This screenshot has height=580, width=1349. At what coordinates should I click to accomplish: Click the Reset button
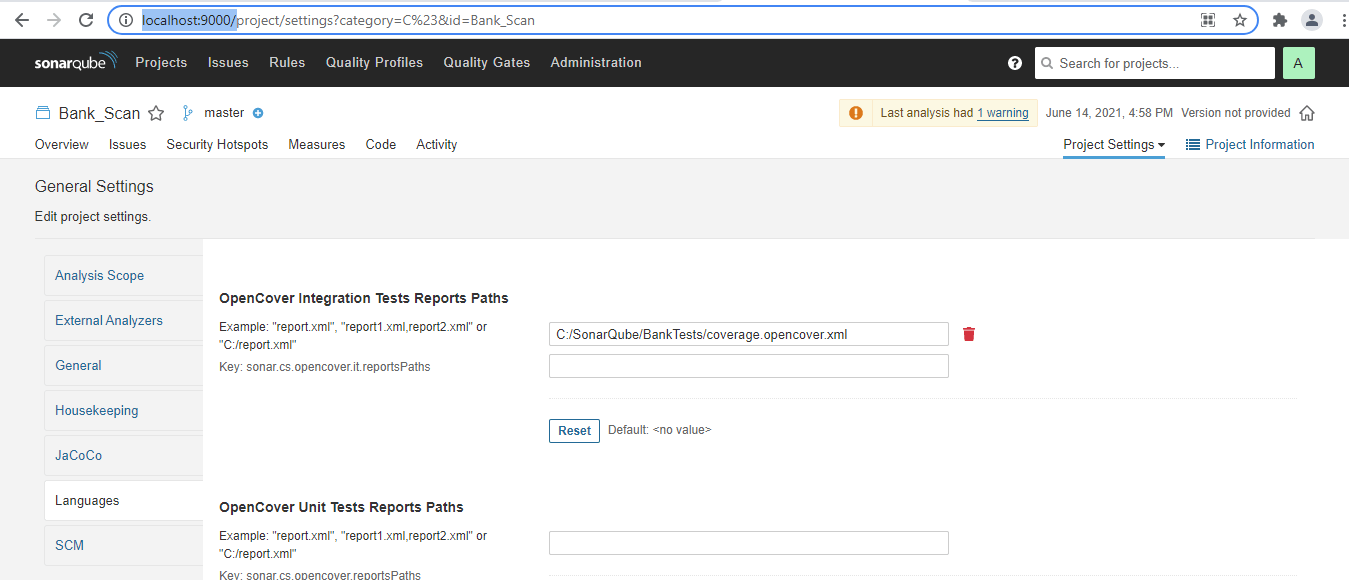pyautogui.click(x=573, y=430)
